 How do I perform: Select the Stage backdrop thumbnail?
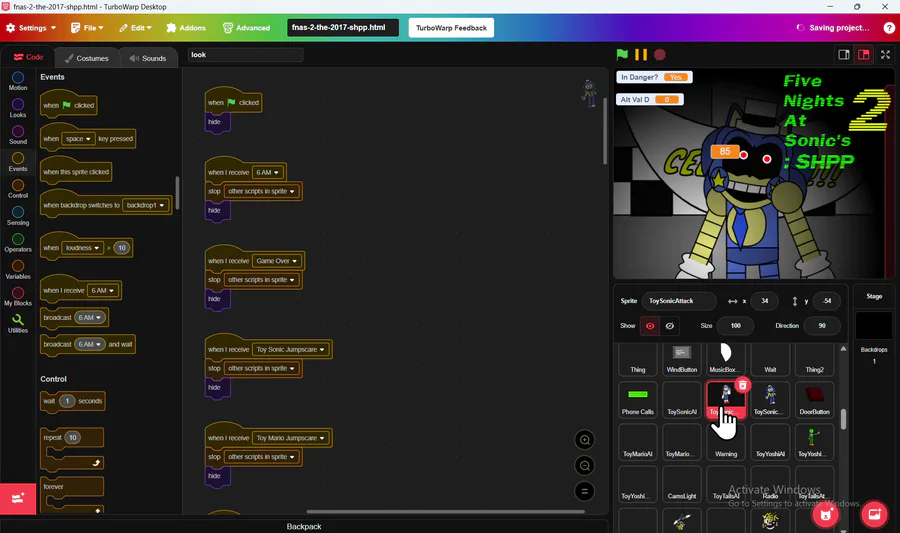[874, 325]
